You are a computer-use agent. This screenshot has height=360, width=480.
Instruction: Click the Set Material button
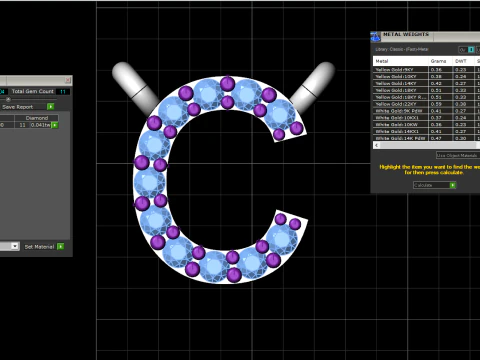pyautogui.click(x=44, y=247)
